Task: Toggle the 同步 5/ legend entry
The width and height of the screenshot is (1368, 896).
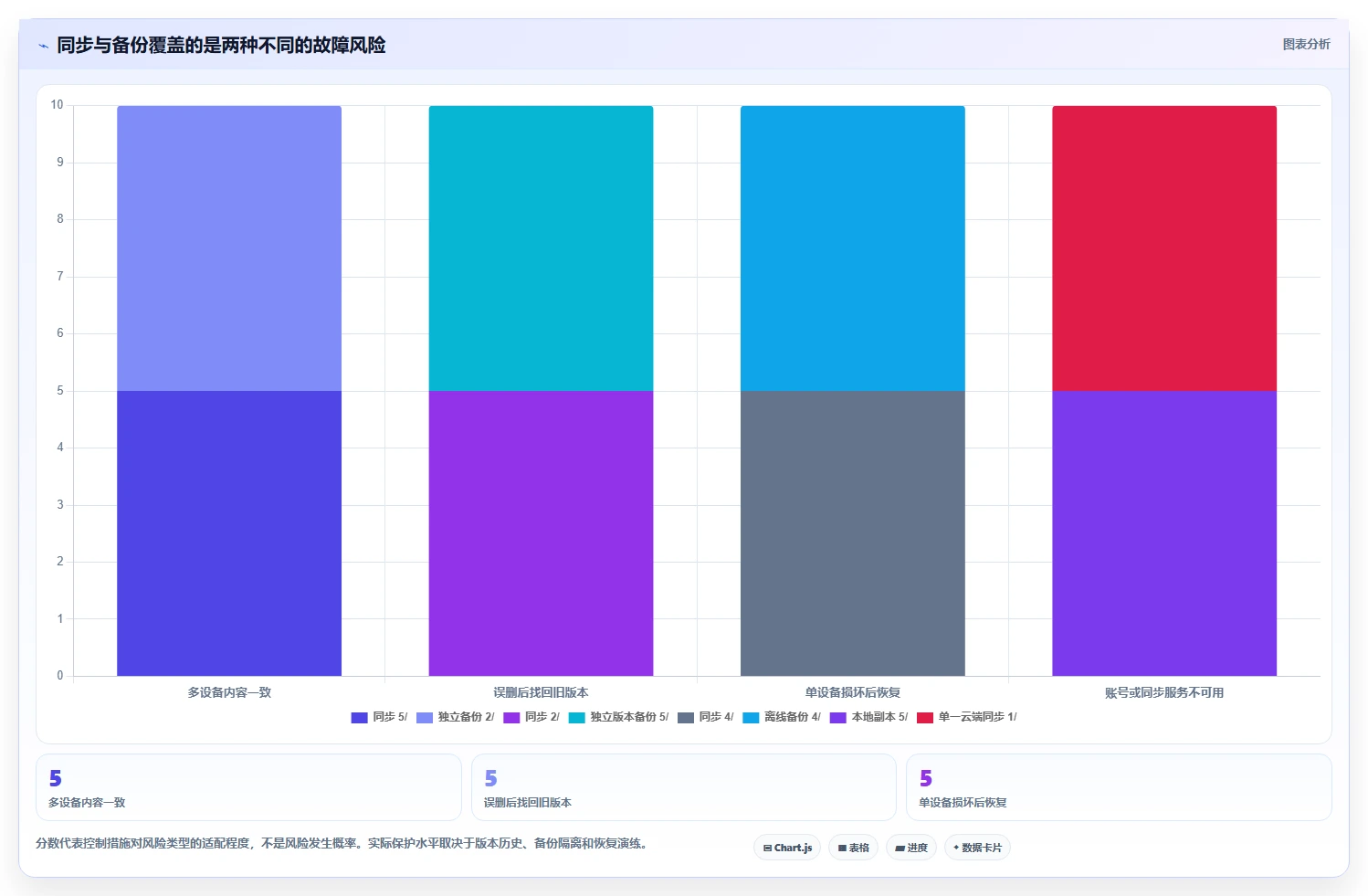Action: point(379,717)
